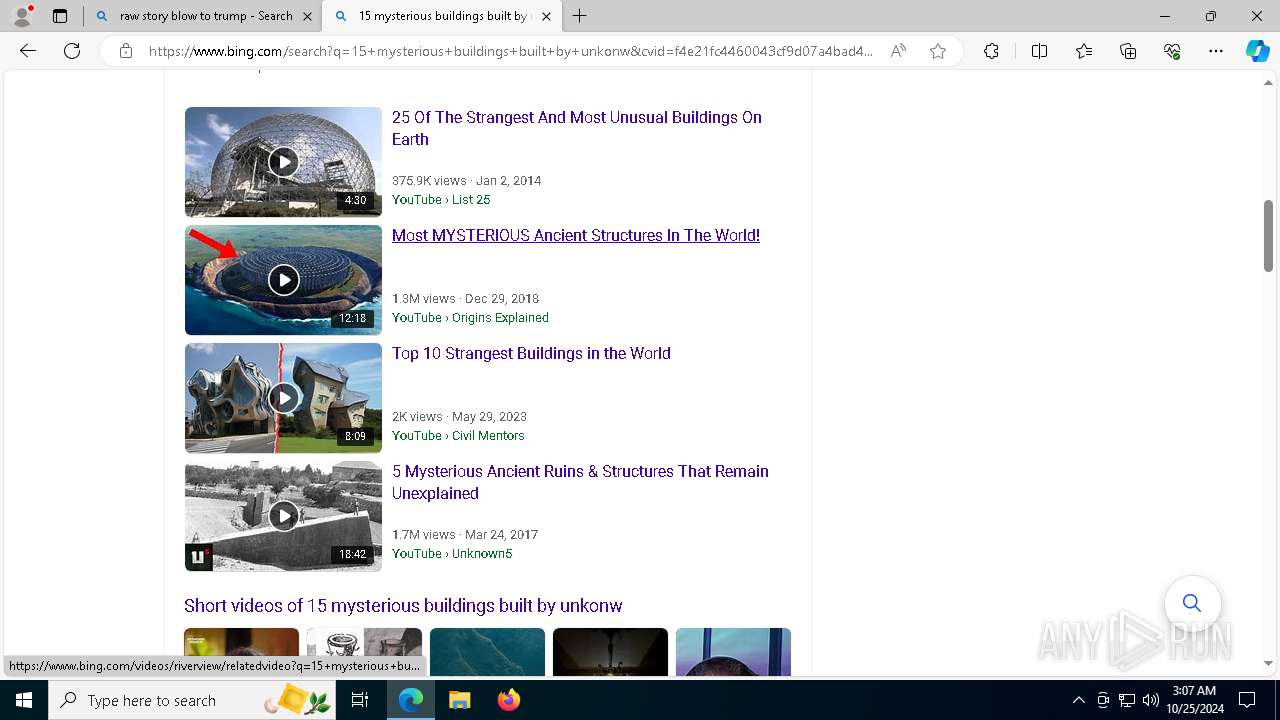Open the browser profile avatar icon
1280x720 pixels.
point(22,16)
